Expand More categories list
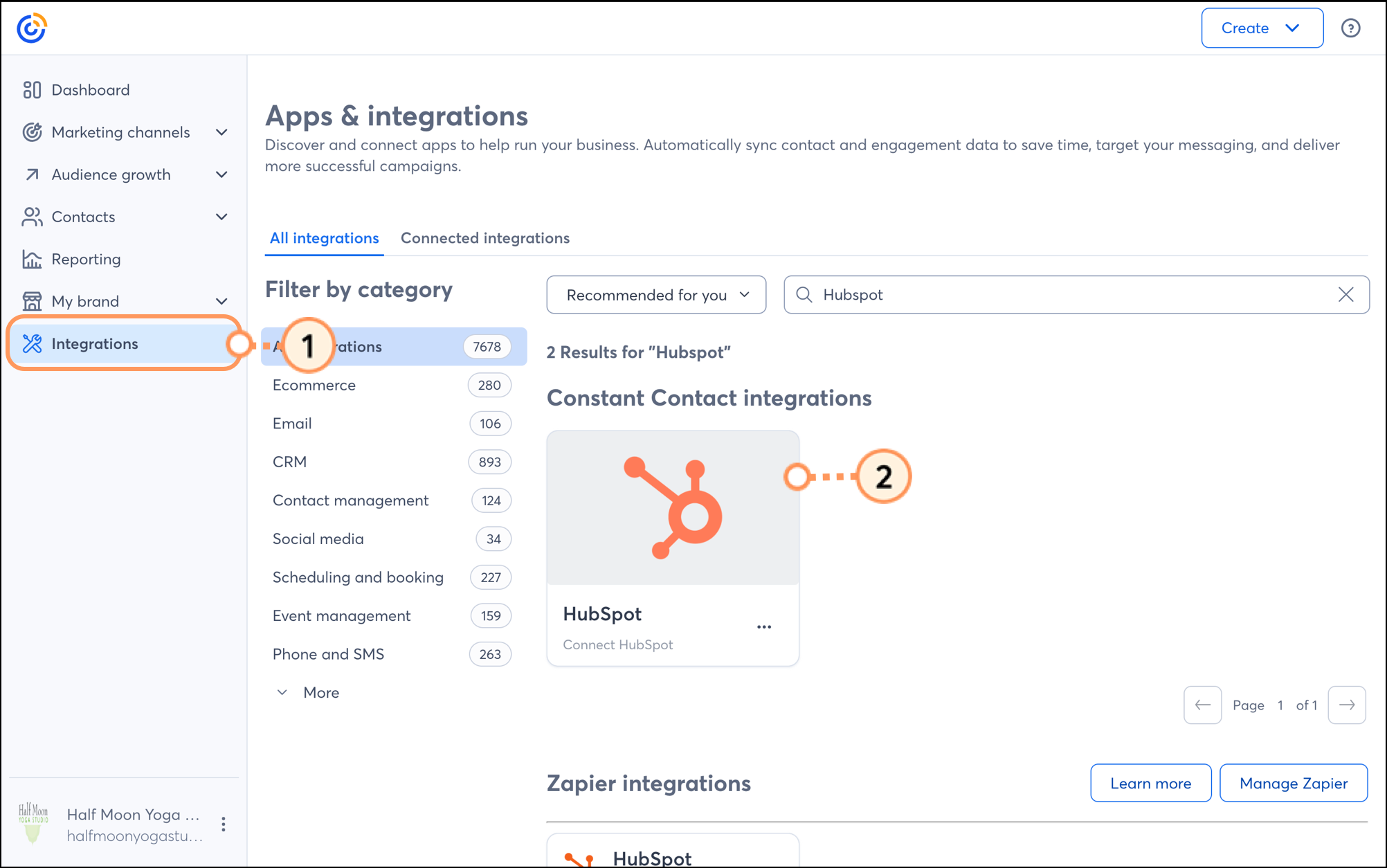Image resolution: width=1387 pixels, height=868 pixels. pos(308,692)
